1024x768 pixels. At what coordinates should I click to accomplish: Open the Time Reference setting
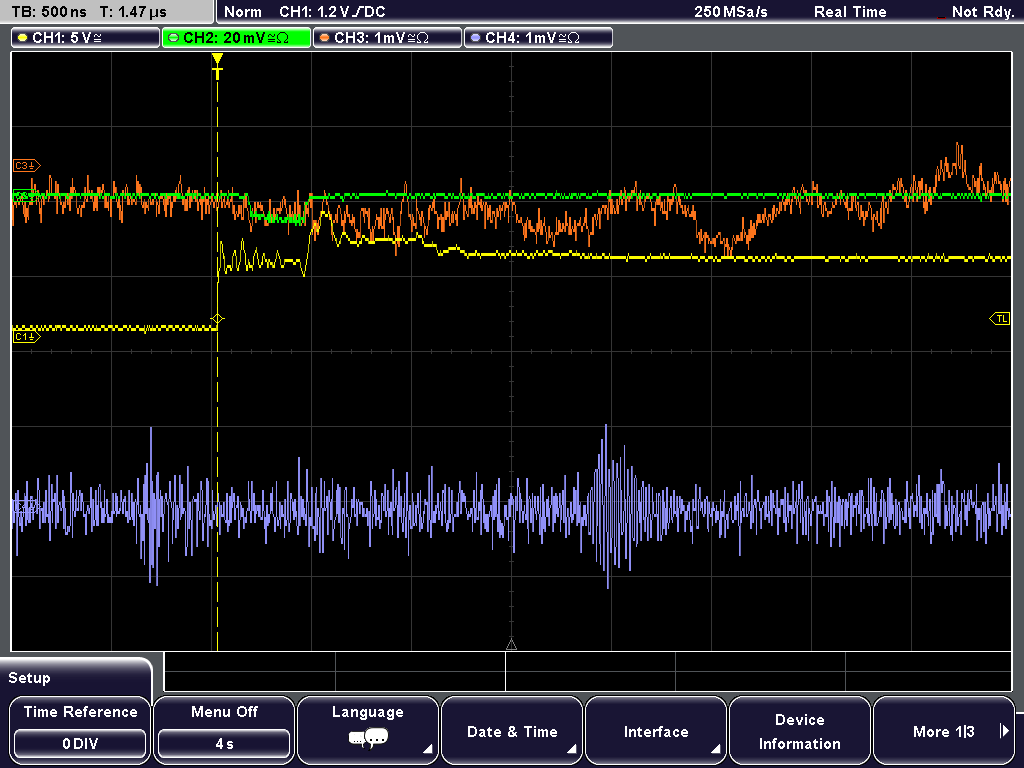point(80,730)
